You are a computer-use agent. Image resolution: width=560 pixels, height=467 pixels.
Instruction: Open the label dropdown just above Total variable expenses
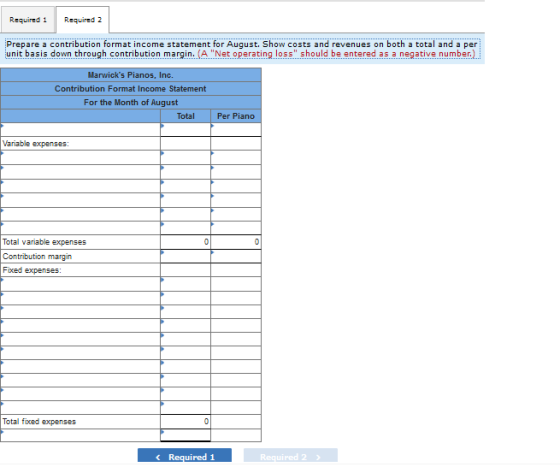(80, 228)
